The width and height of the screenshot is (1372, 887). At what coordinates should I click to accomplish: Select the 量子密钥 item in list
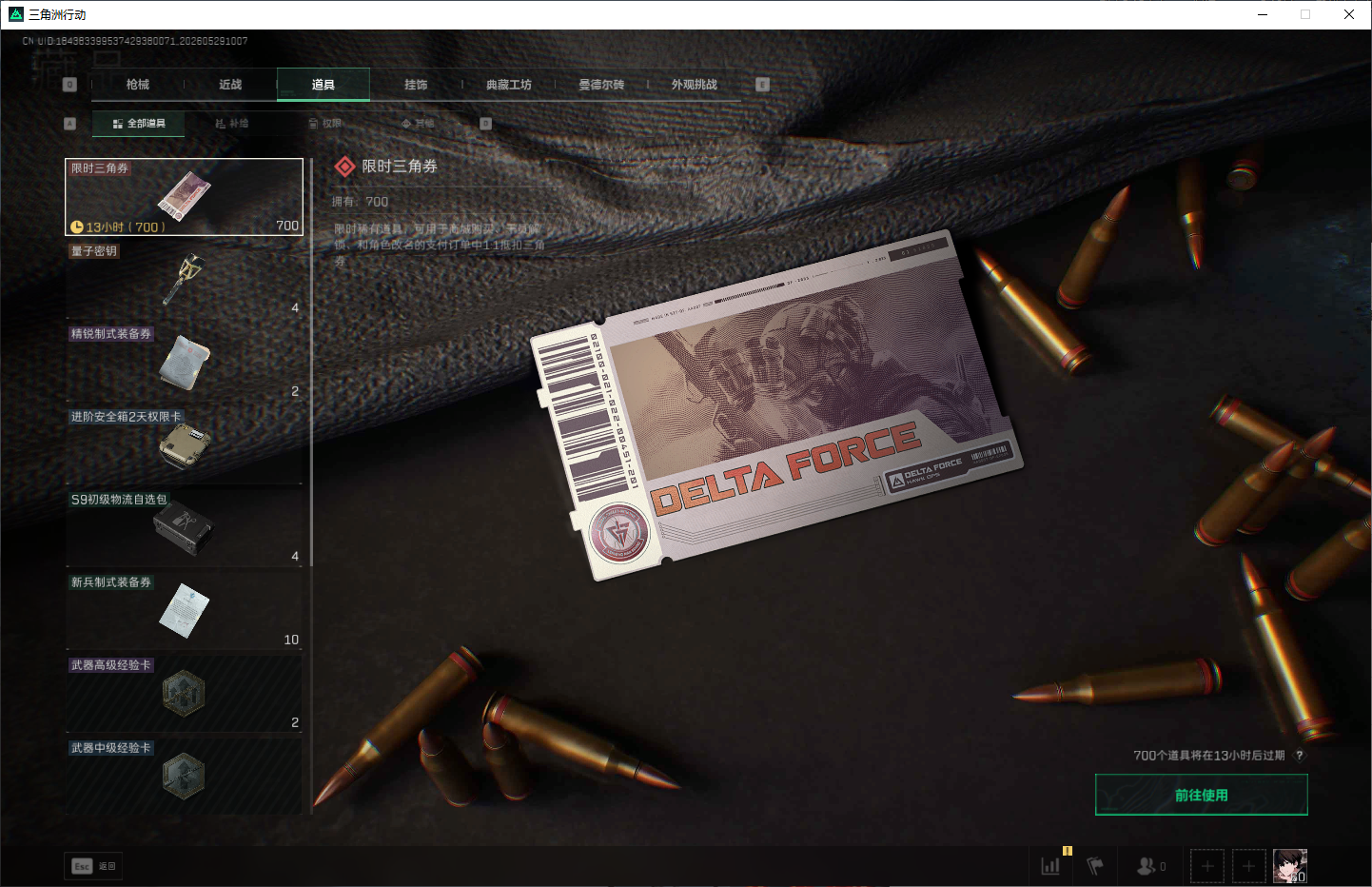pos(184,280)
